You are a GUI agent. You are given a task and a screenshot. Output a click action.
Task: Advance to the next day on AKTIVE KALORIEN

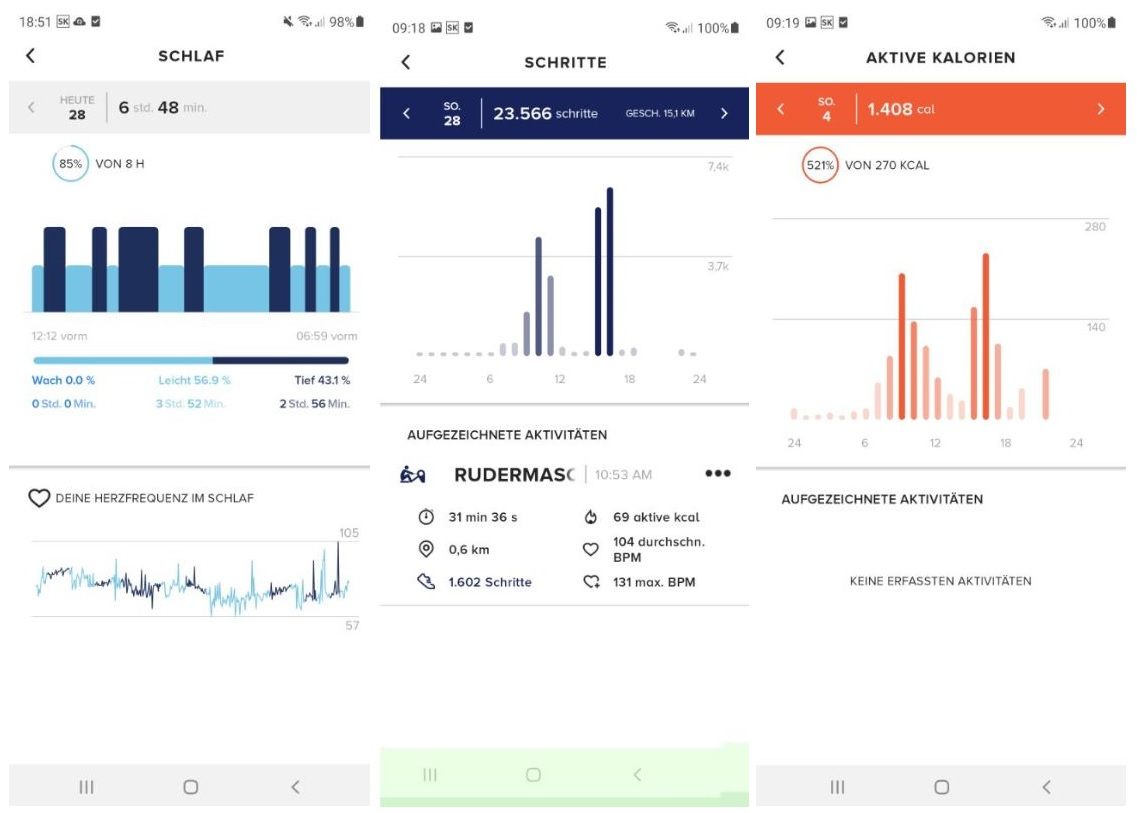(1101, 109)
